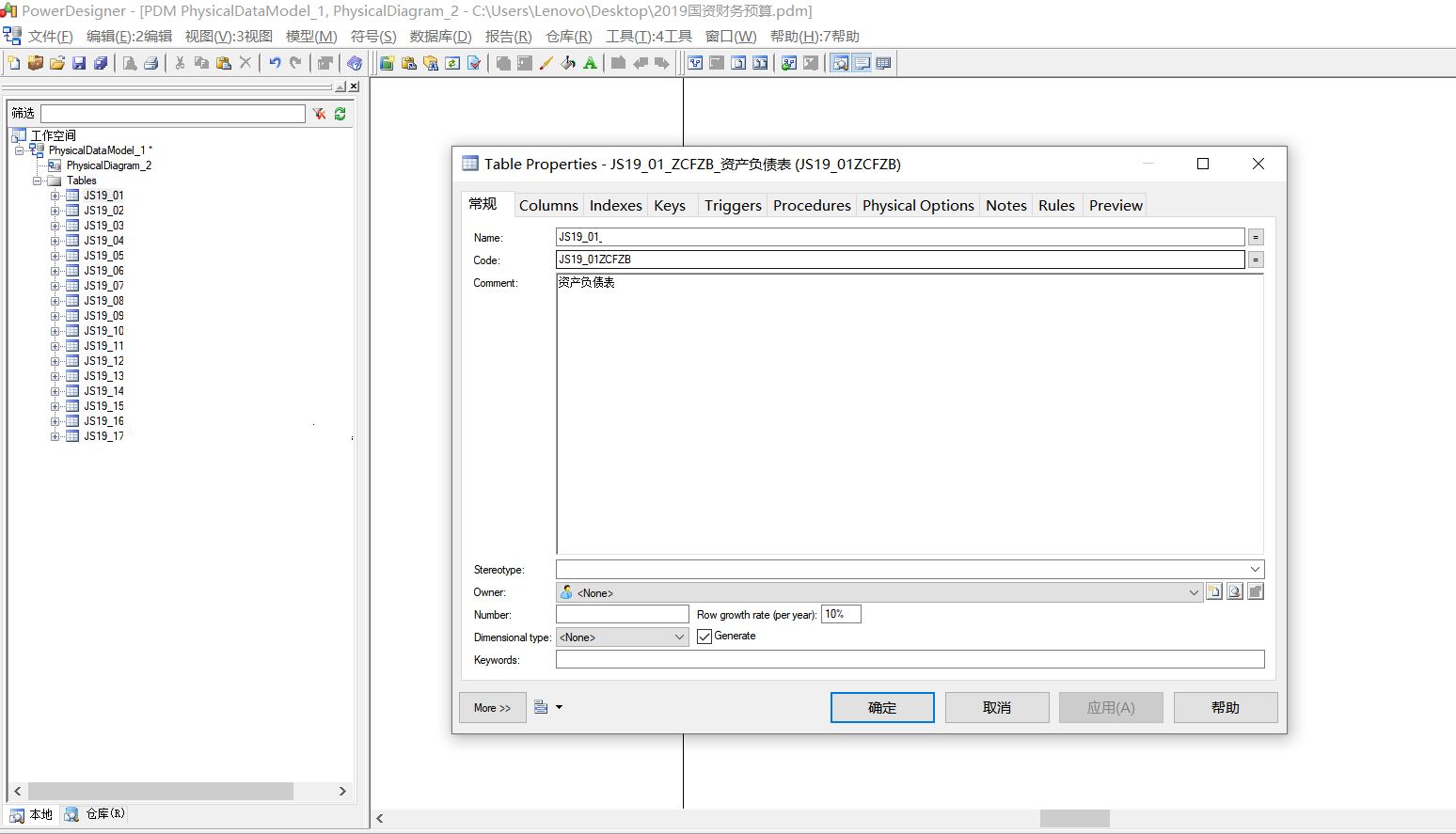This screenshot has height=834, width=1456.
Task: Collapse the PhysicalDataModel_1 node
Action: coord(20,150)
